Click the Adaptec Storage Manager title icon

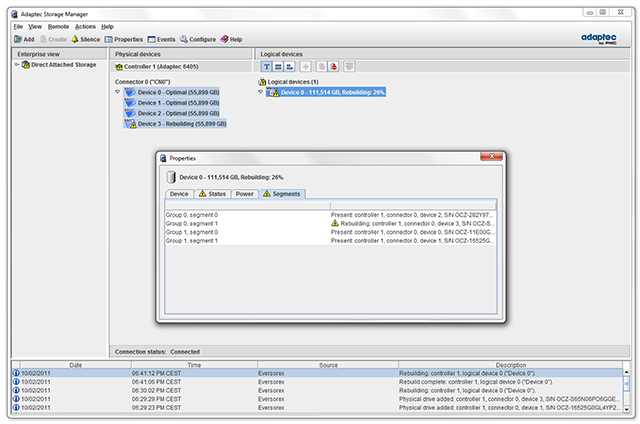(x=15, y=14)
